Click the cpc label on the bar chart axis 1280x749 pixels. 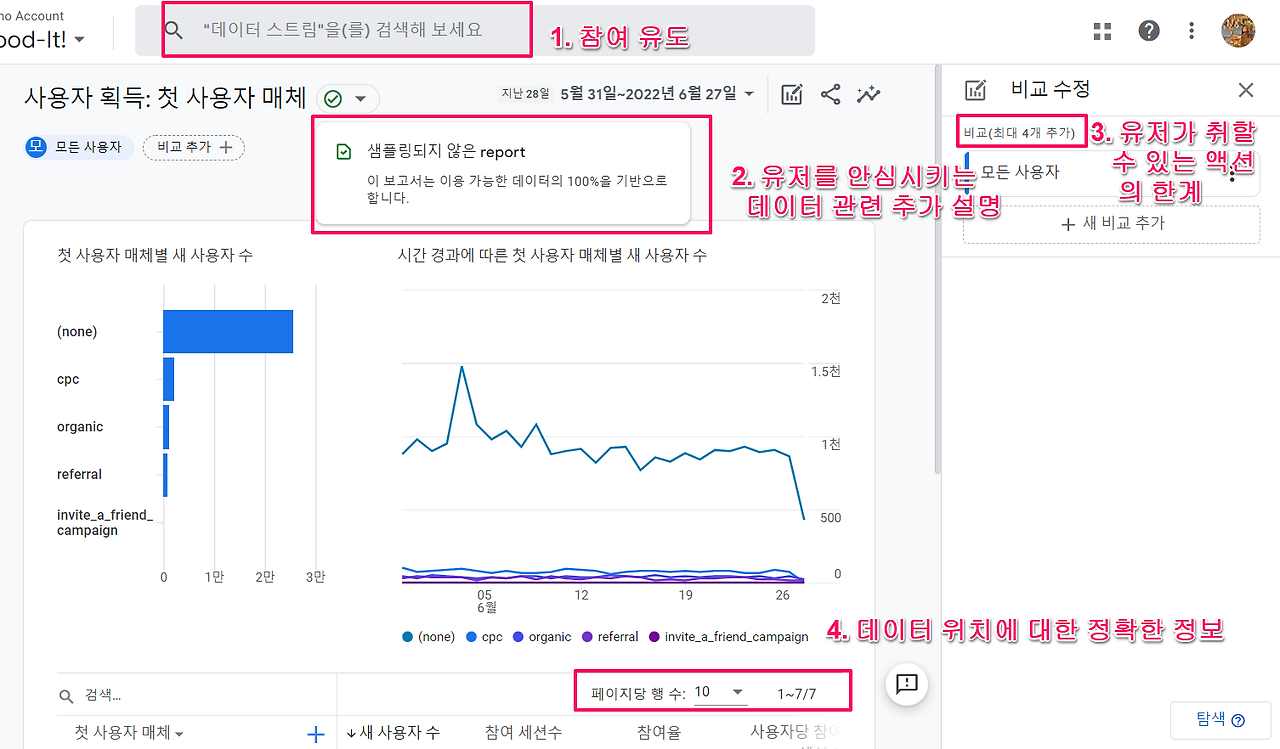pos(68,379)
